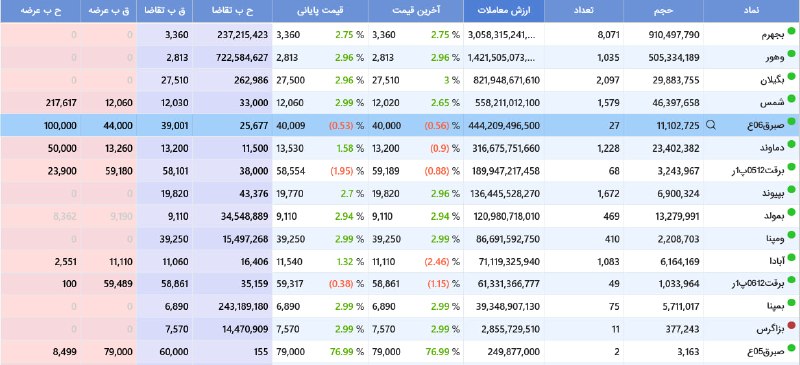Click demand price 60,000 in صبرق05ع row

[173, 352]
